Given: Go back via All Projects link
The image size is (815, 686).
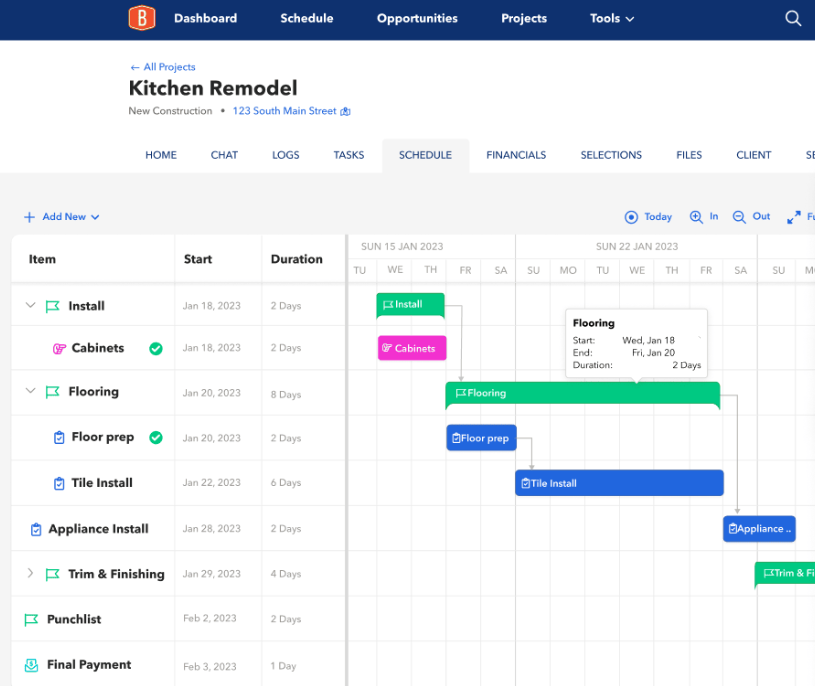Looking at the screenshot, I should point(163,67).
